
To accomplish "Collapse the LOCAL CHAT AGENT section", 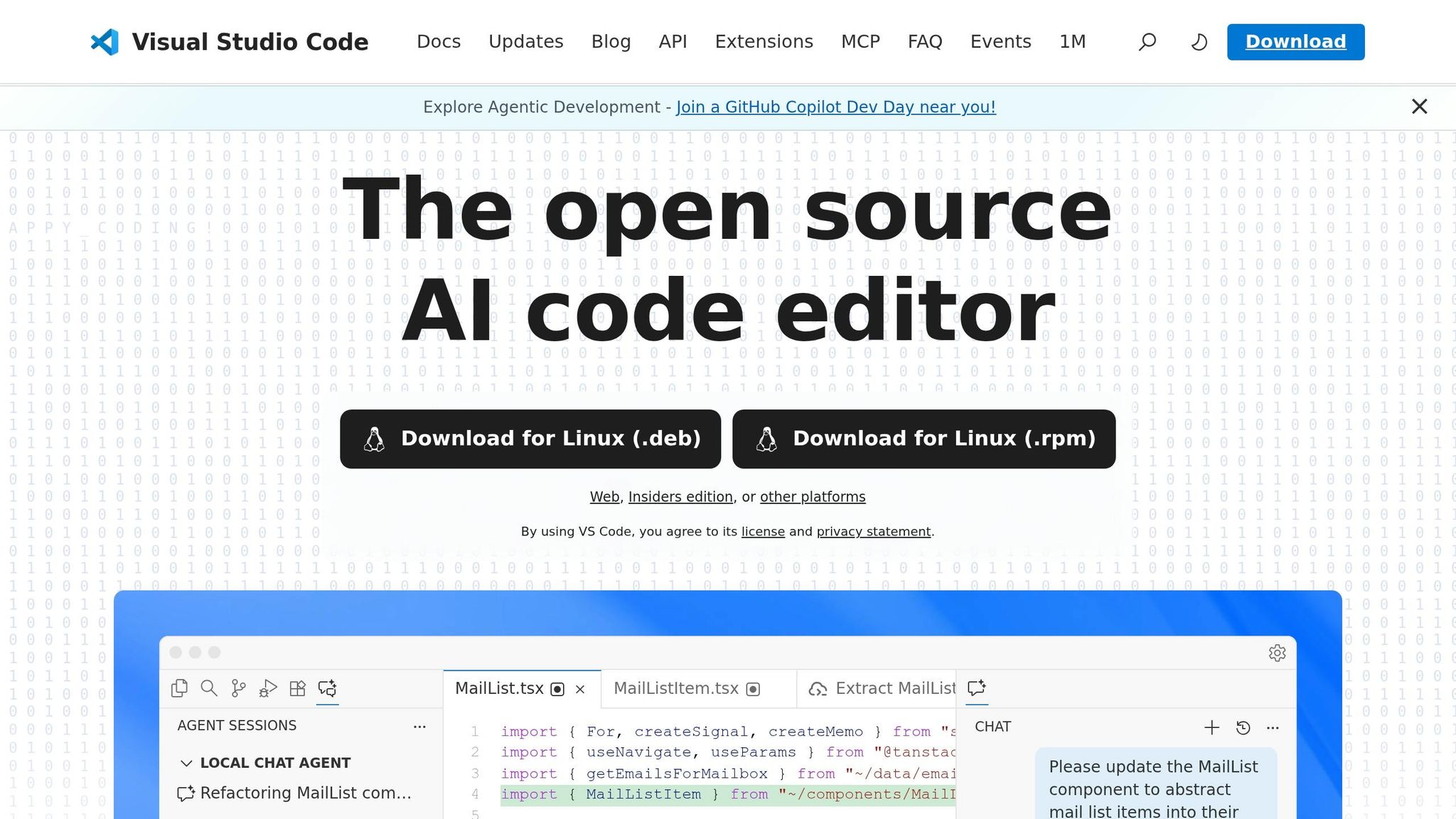I will [x=186, y=762].
